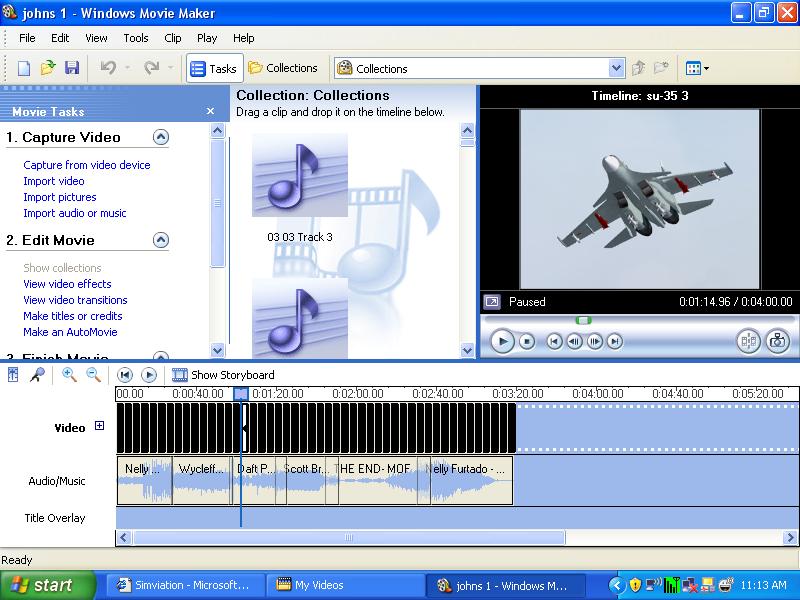
Task: Click View video transitions link
Action: click(76, 300)
